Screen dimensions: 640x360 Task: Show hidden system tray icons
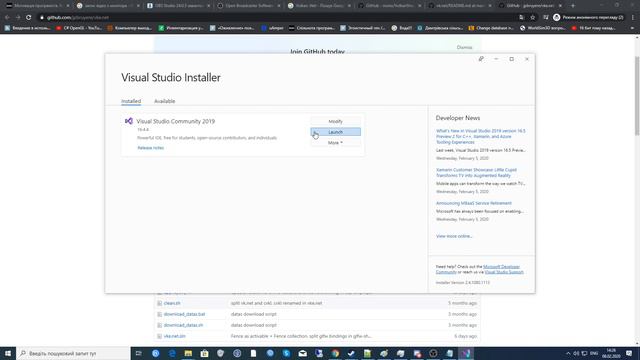click(568, 353)
